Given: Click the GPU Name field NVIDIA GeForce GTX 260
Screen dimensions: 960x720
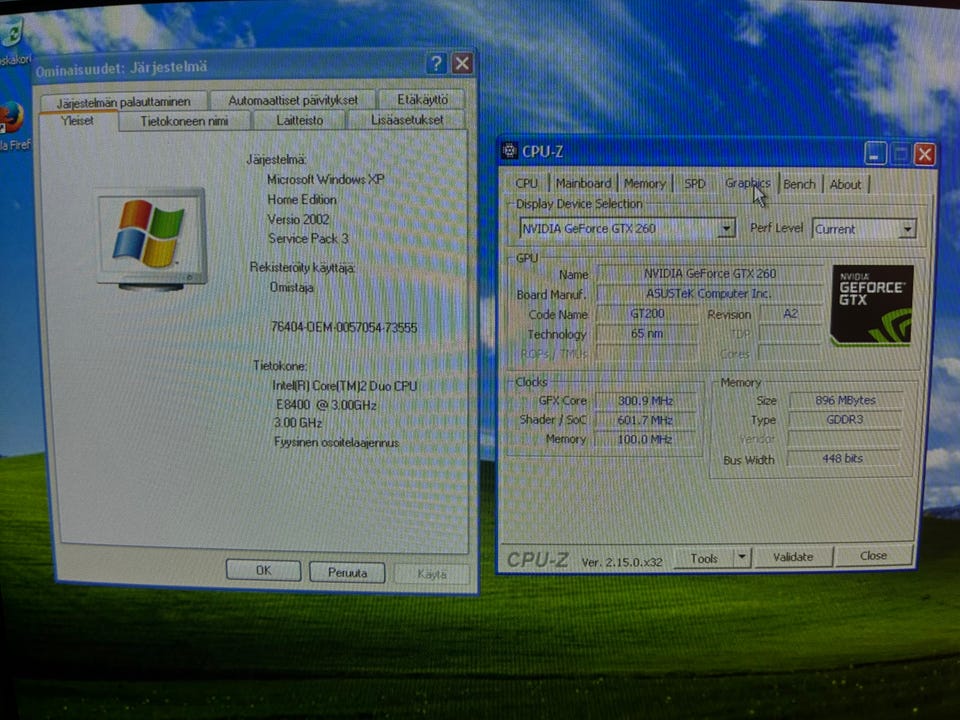Looking at the screenshot, I should [710, 273].
